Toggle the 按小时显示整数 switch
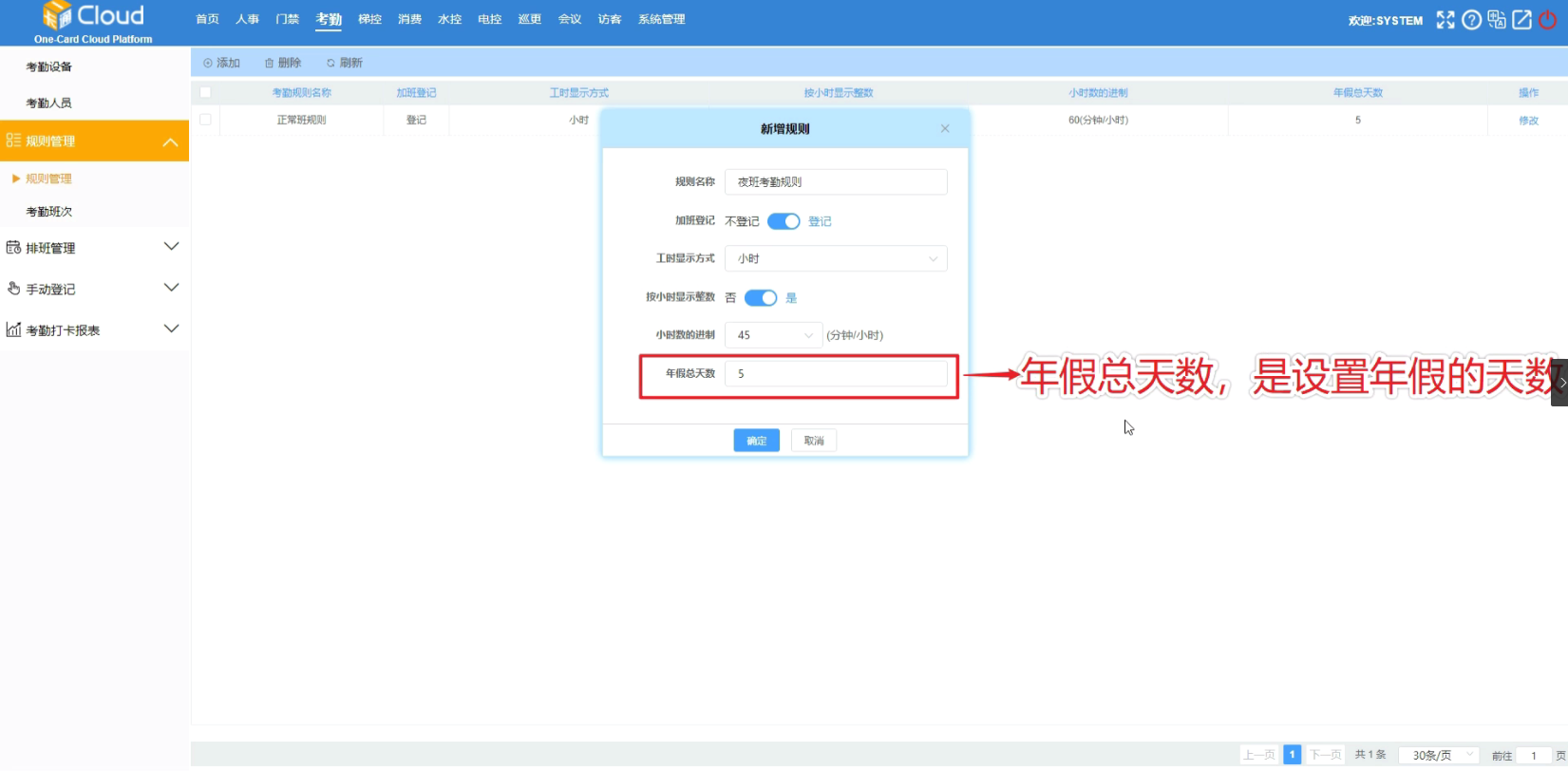The height and width of the screenshot is (771, 1568). 761,298
